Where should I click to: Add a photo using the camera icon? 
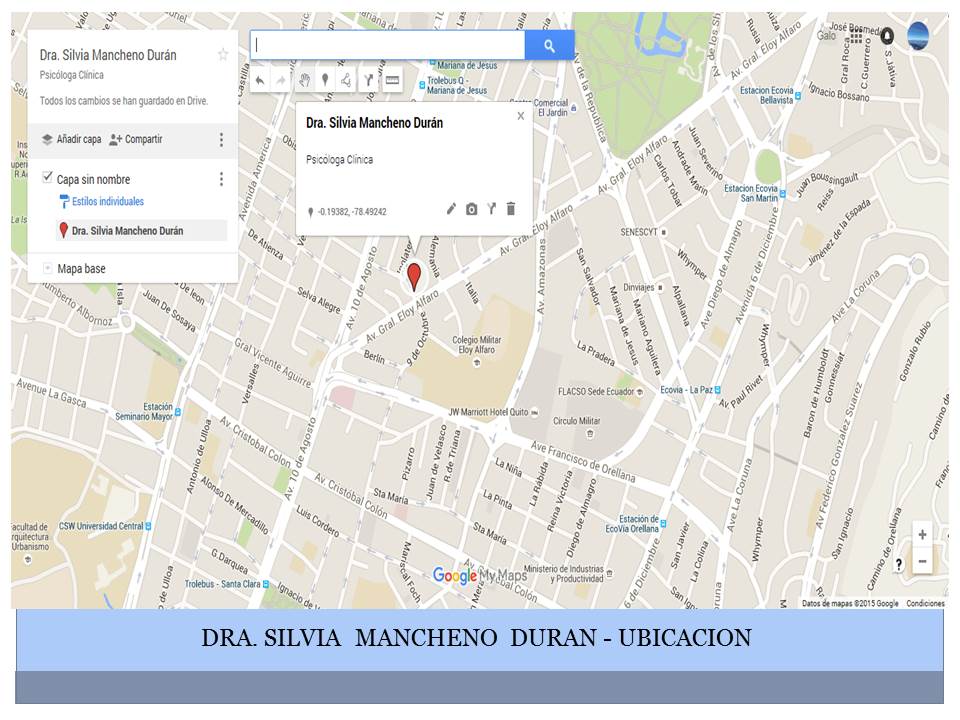472,209
